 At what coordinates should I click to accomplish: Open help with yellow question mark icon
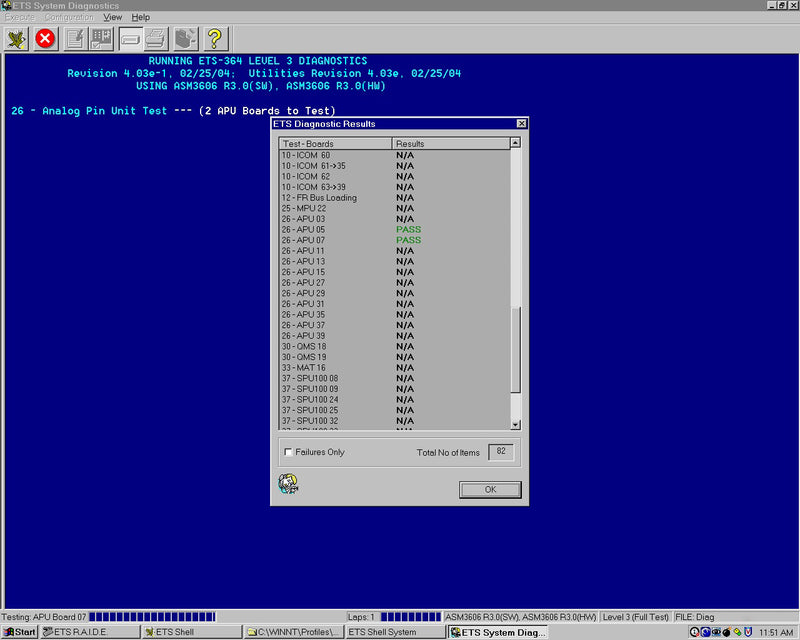coord(215,39)
